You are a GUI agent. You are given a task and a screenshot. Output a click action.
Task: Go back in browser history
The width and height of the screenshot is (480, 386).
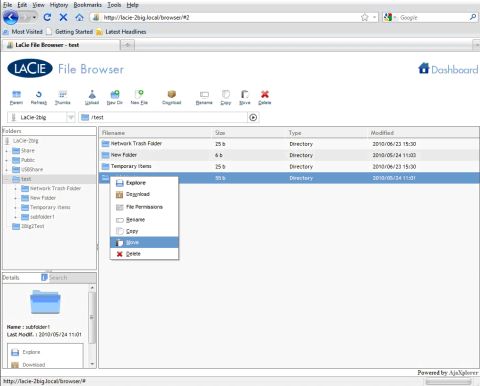pos(11,17)
